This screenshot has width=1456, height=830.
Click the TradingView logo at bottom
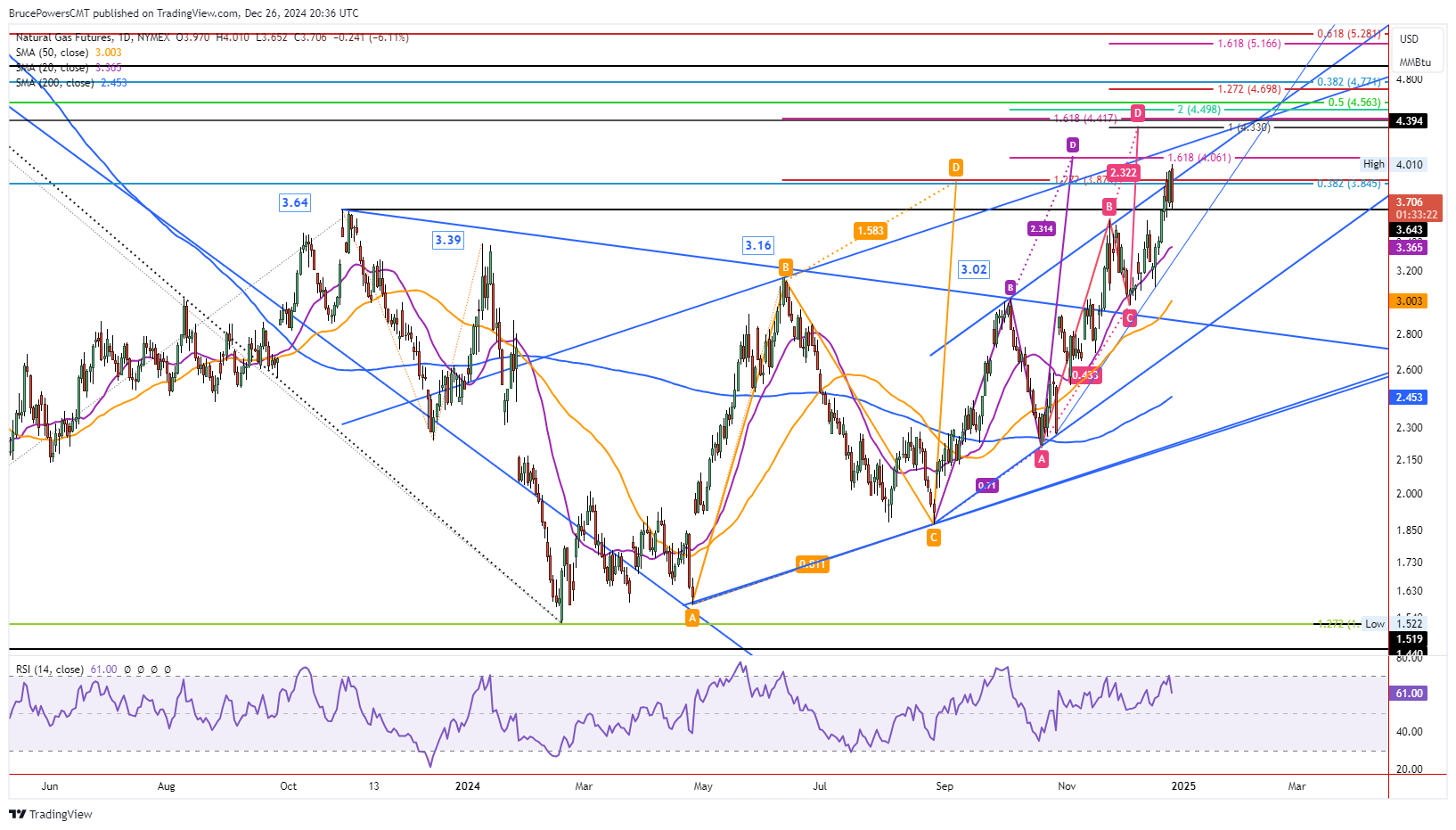click(51, 814)
